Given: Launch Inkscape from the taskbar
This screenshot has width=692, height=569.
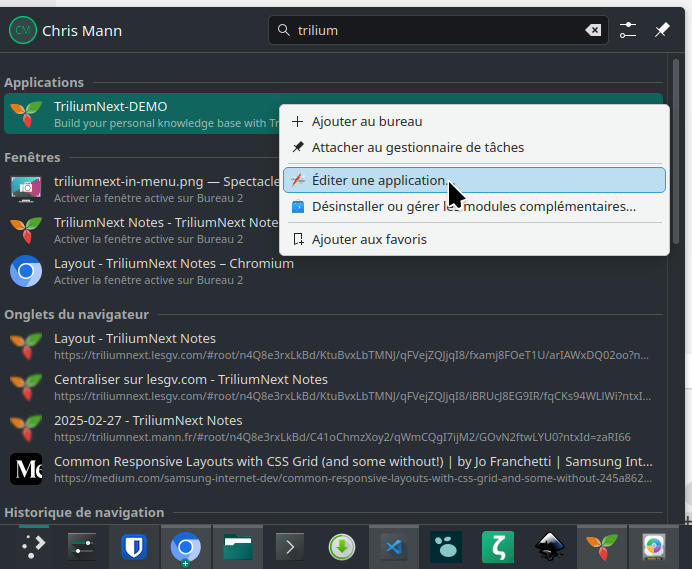Looking at the screenshot, I should coord(550,547).
